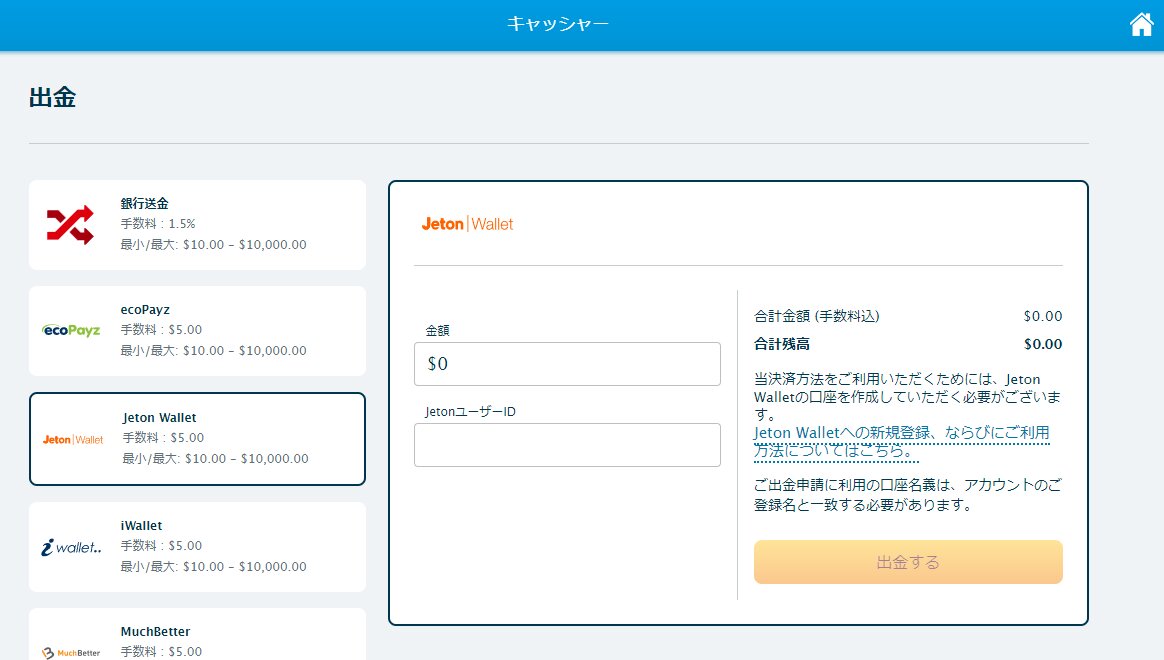1164x660 pixels.
Task: Choose iWallet method title
Action: coord(141,526)
